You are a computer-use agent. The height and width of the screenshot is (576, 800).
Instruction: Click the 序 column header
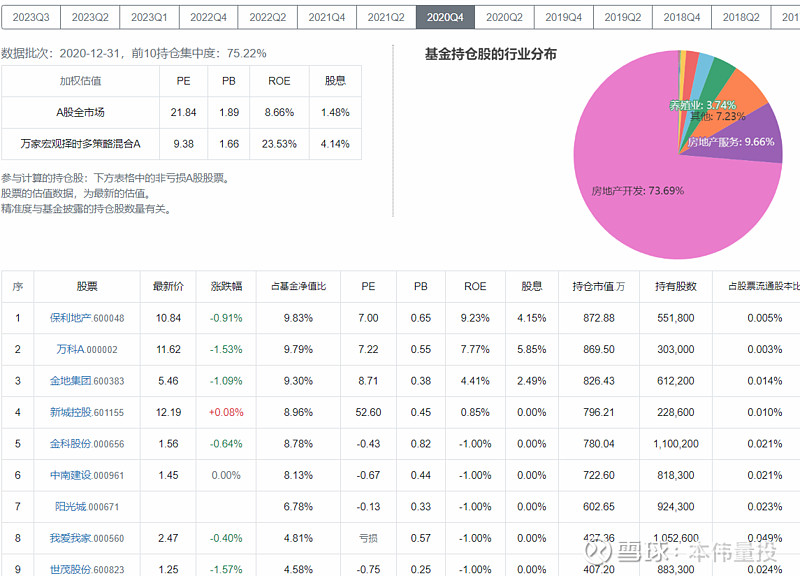click(x=18, y=287)
